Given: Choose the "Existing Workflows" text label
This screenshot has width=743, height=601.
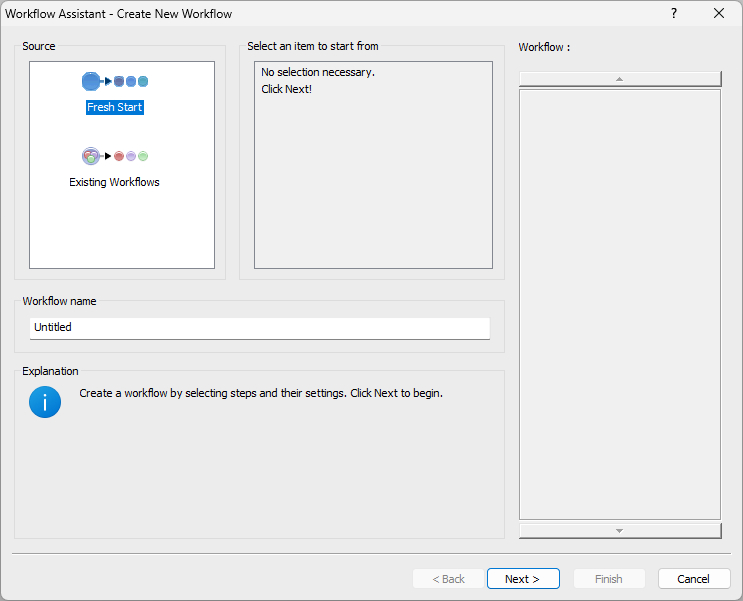Looking at the screenshot, I should 114,182.
